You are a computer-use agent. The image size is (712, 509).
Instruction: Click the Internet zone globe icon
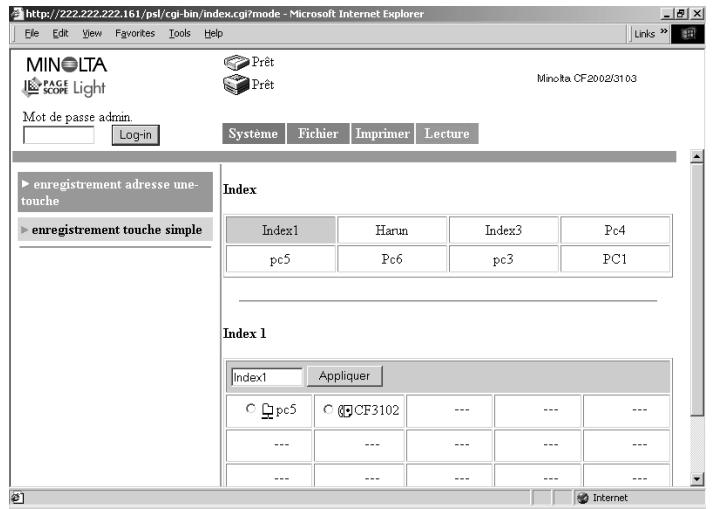pos(583,498)
